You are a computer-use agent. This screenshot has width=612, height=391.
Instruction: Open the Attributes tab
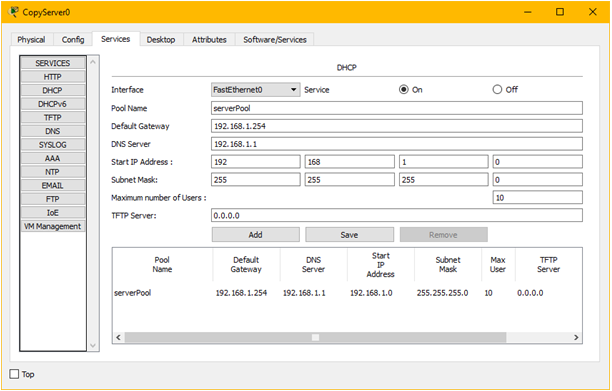pyautogui.click(x=209, y=40)
